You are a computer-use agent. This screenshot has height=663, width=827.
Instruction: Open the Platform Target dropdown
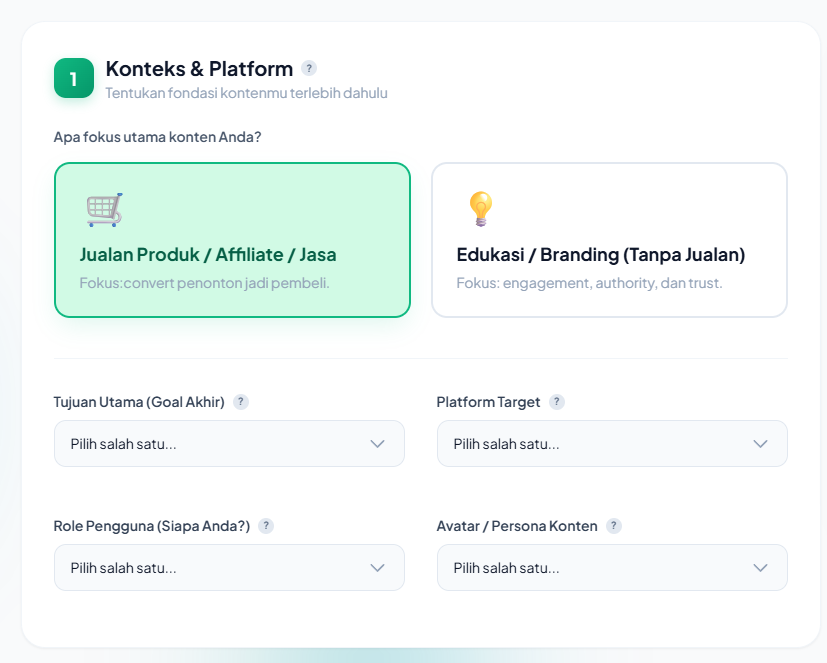(x=612, y=444)
